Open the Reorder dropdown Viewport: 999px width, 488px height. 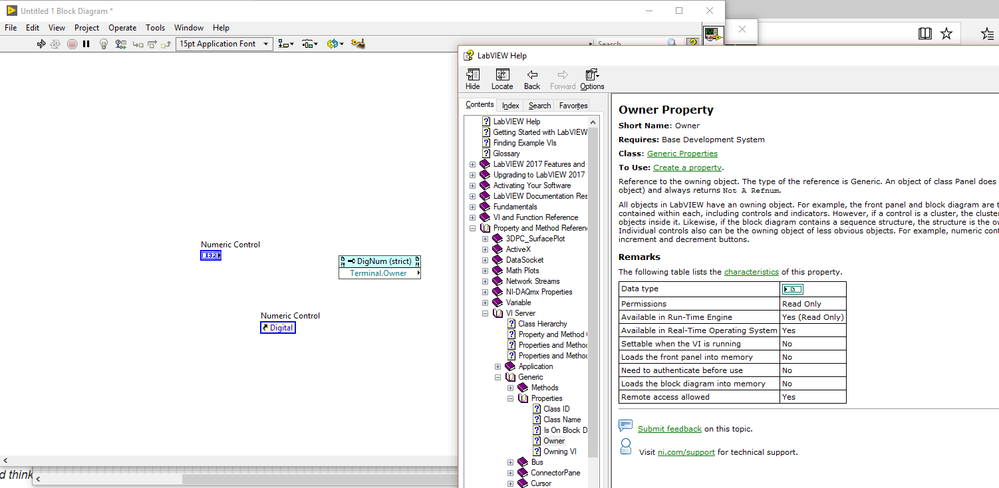coord(335,44)
